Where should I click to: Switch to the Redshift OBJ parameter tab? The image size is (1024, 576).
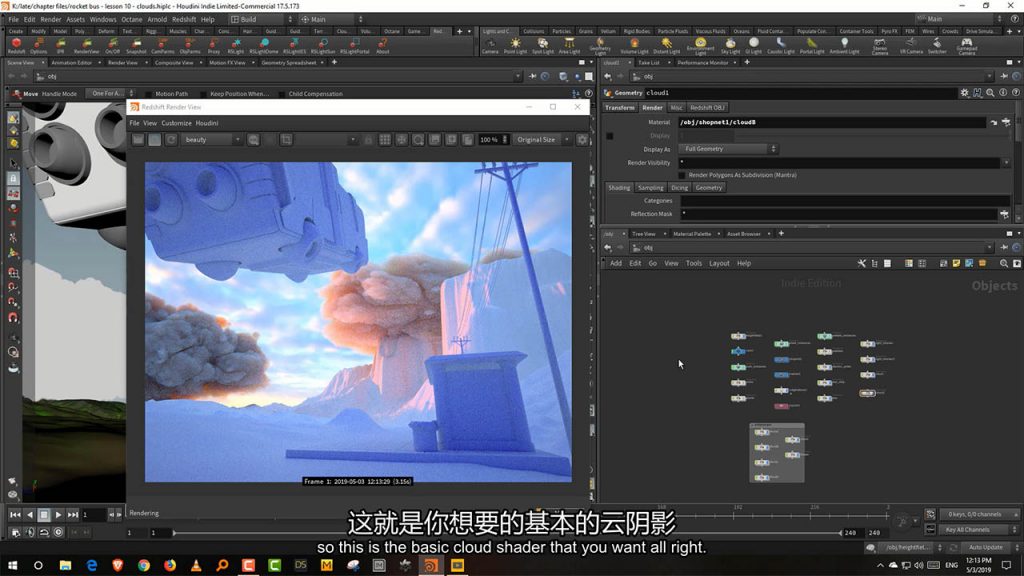click(707, 108)
